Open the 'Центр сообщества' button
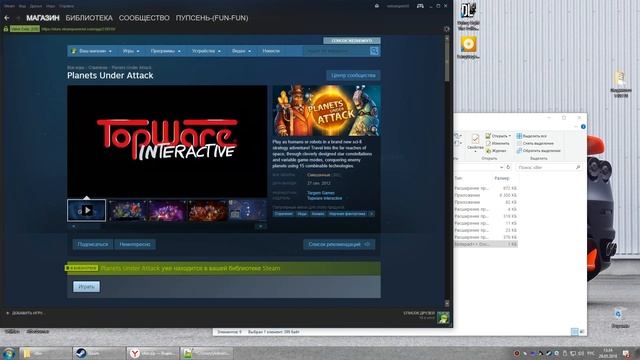Screen dimensions: 640x360 [353, 76]
